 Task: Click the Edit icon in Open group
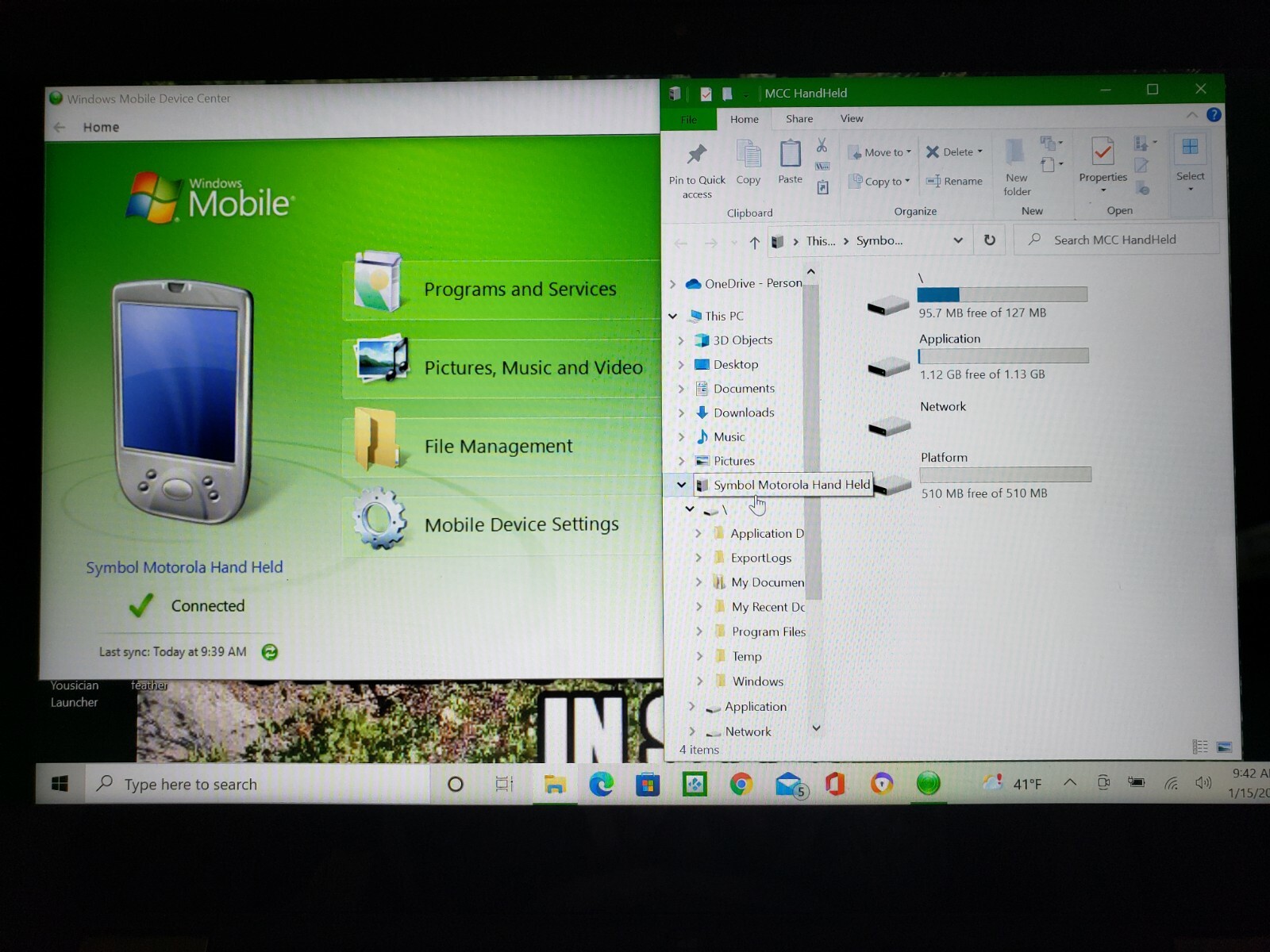(x=1141, y=165)
